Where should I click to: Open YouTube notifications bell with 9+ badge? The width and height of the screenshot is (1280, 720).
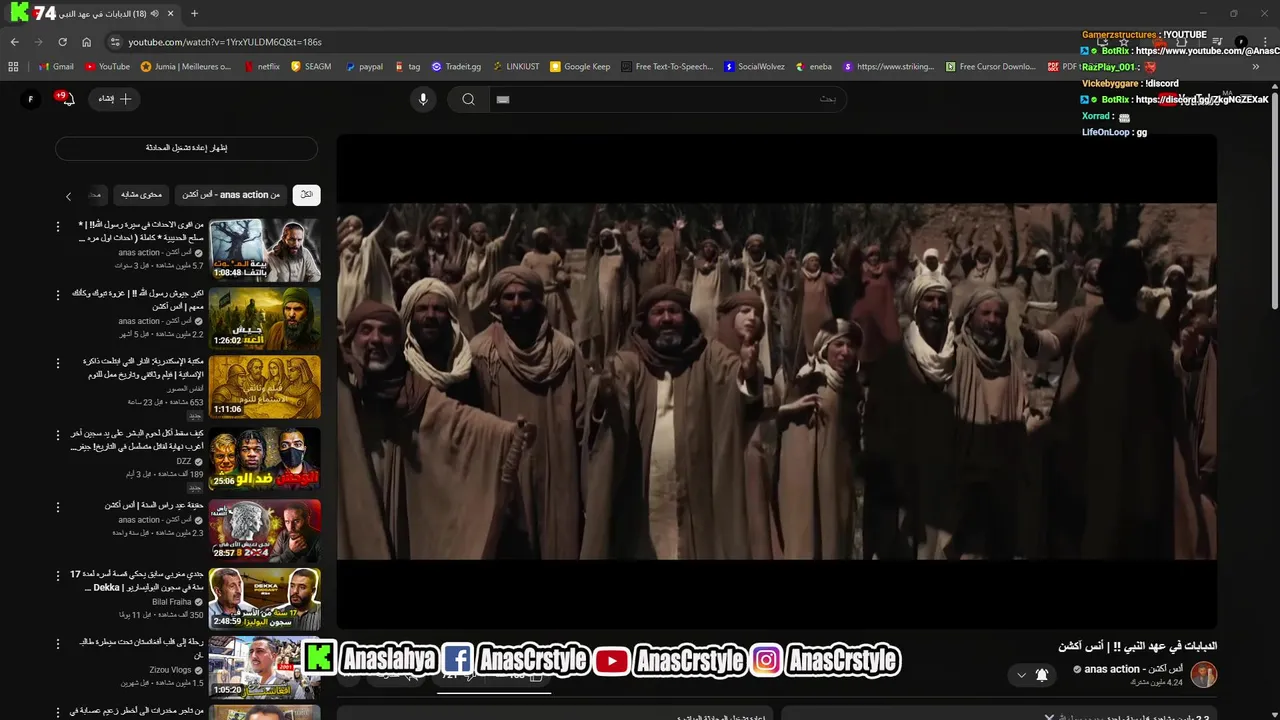(x=66, y=99)
